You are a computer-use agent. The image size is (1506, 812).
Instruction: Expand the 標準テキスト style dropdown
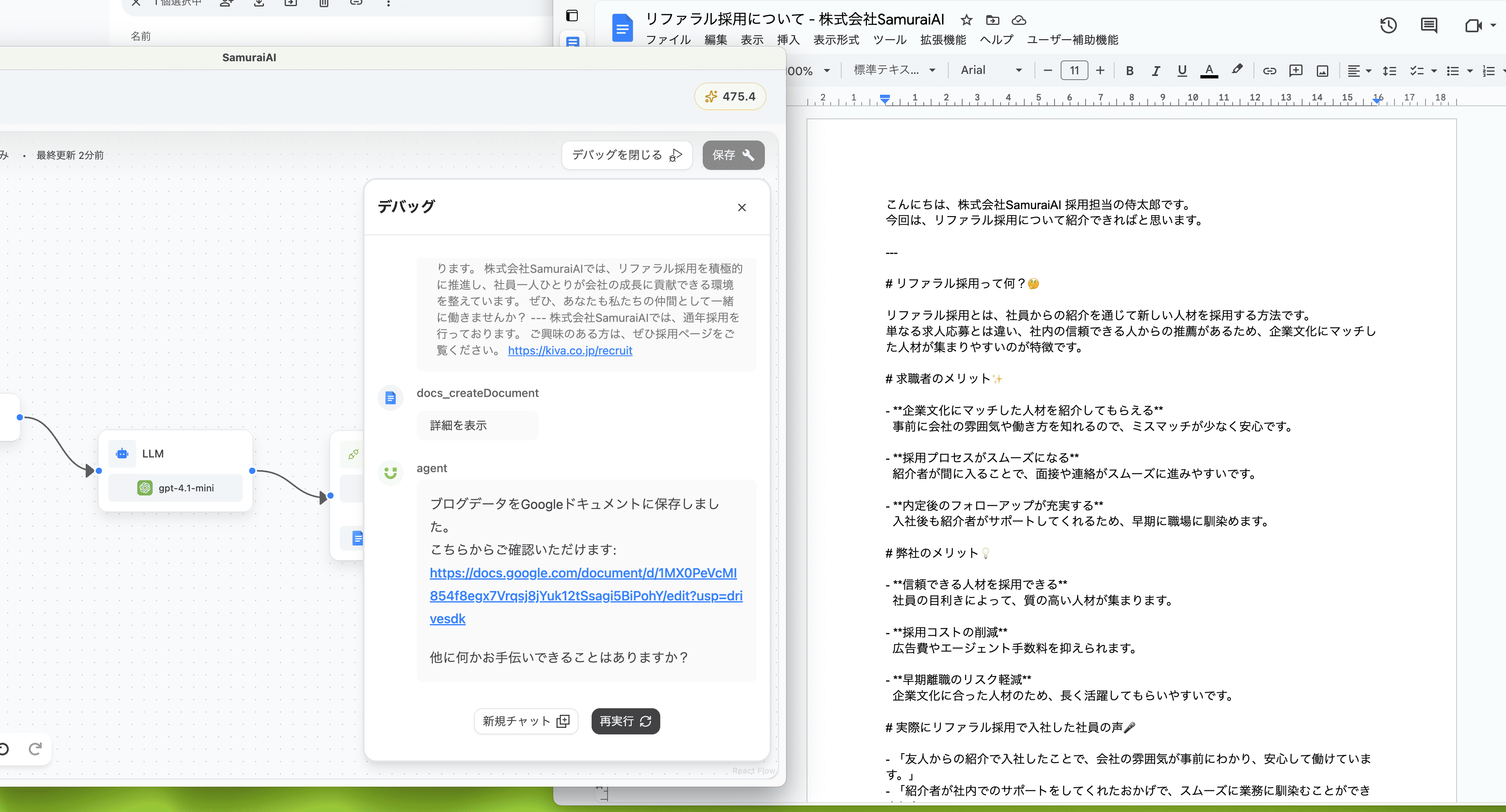coord(894,70)
